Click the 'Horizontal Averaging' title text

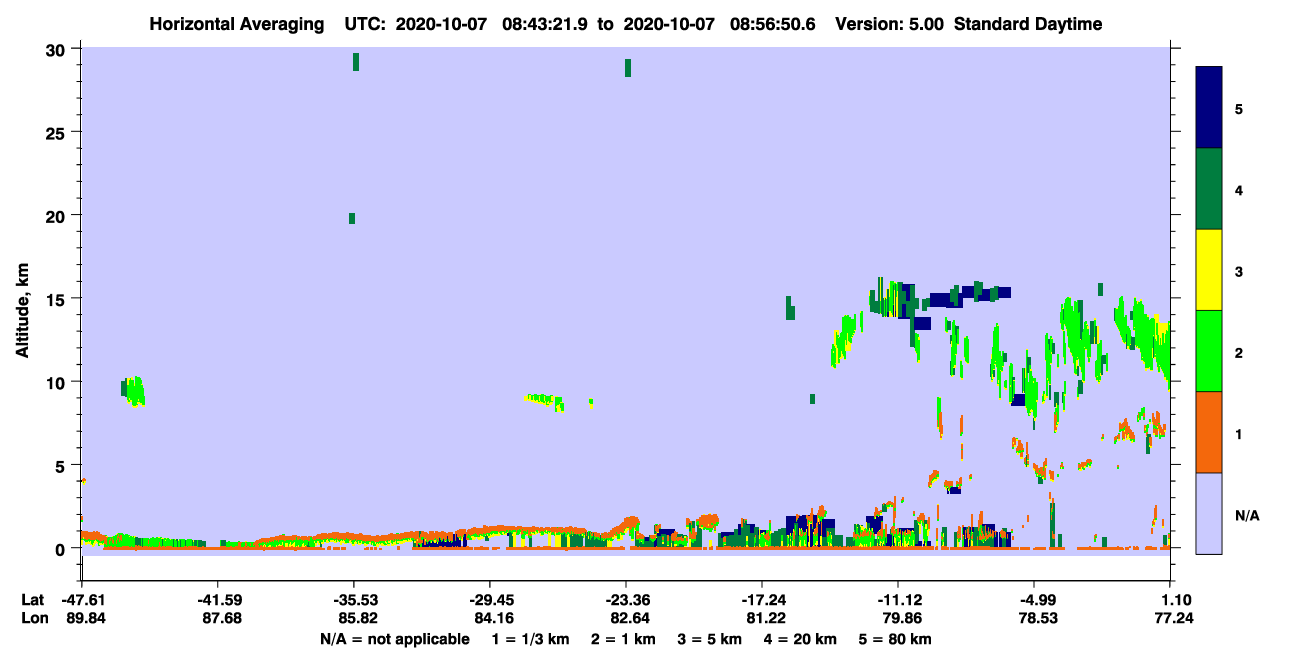[237, 24]
